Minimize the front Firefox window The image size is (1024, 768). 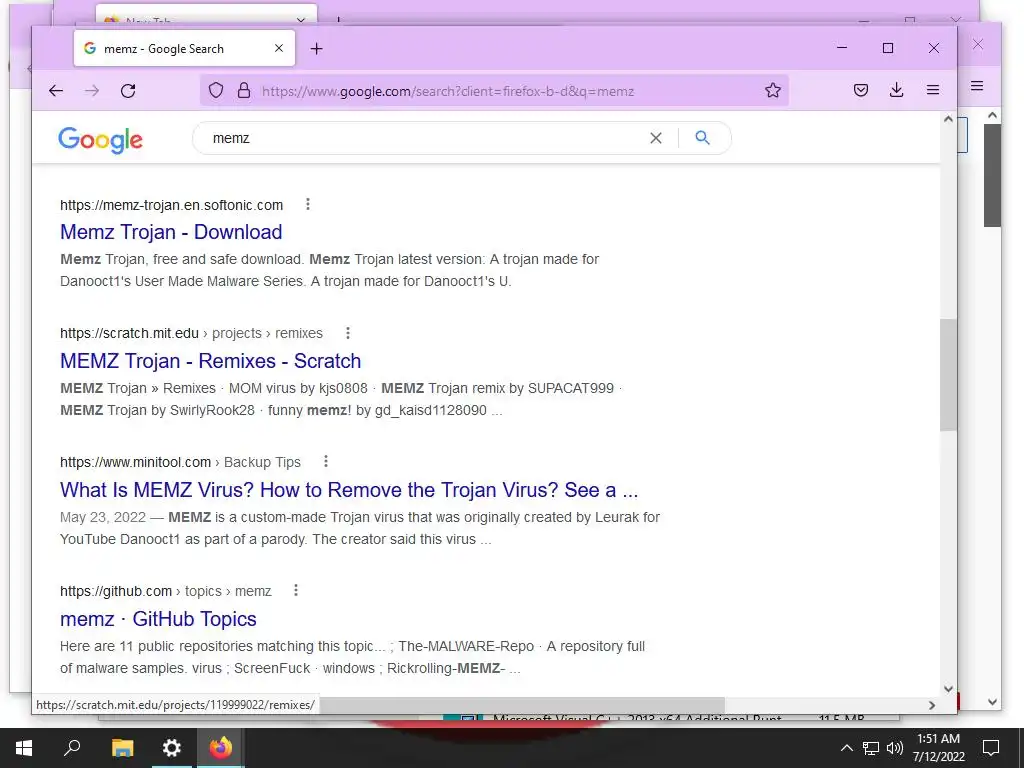[842, 48]
